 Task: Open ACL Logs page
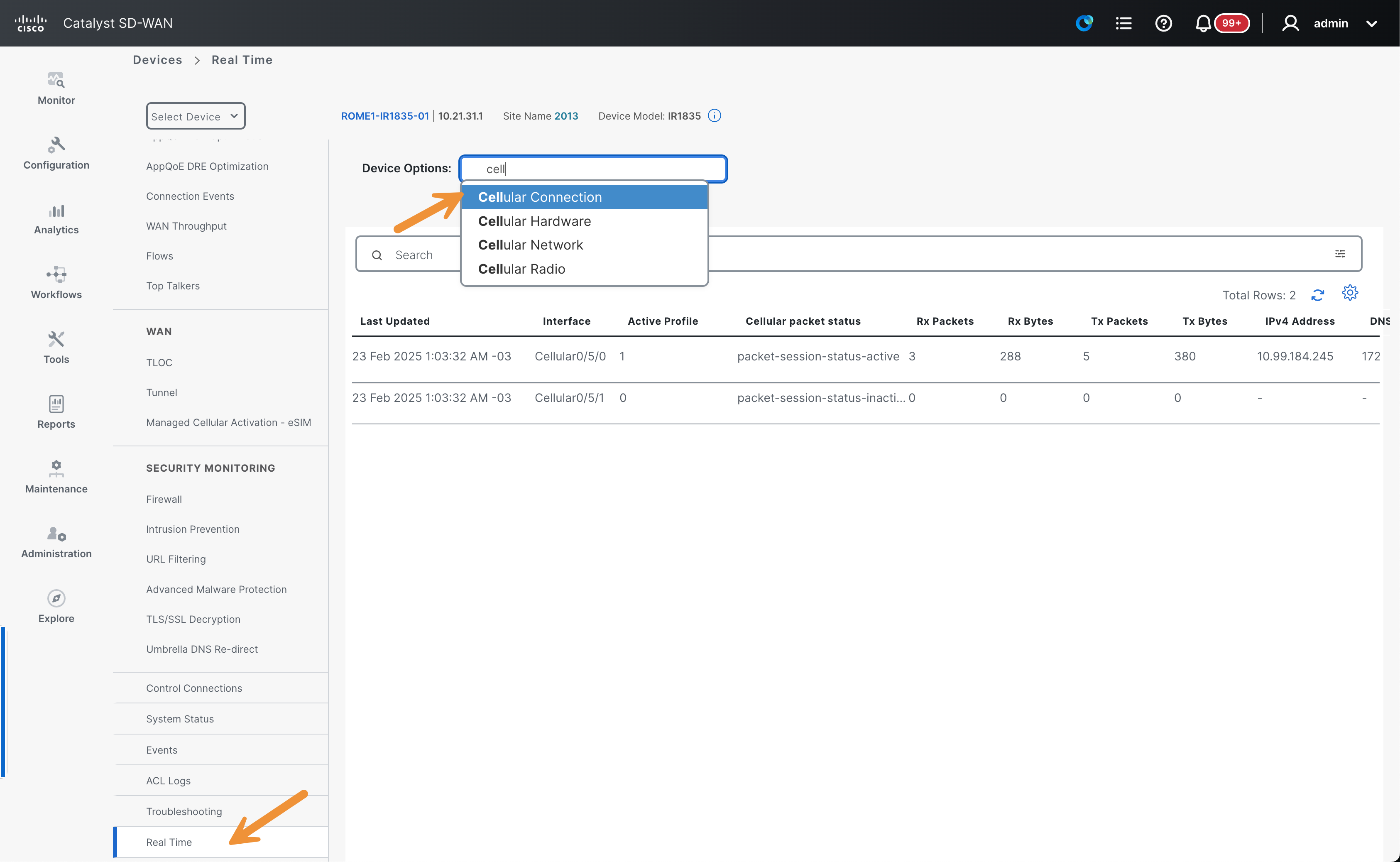[x=168, y=781]
